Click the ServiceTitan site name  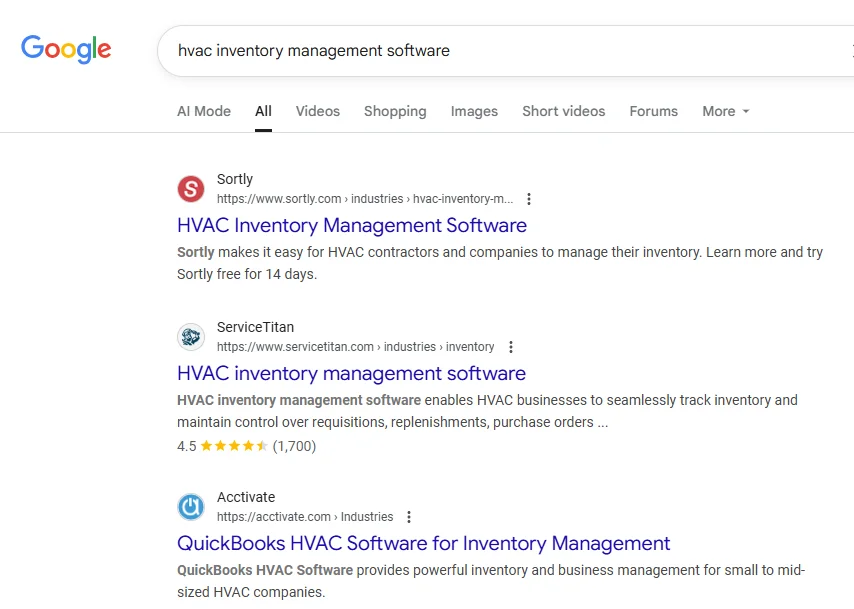(x=255, y=327)
